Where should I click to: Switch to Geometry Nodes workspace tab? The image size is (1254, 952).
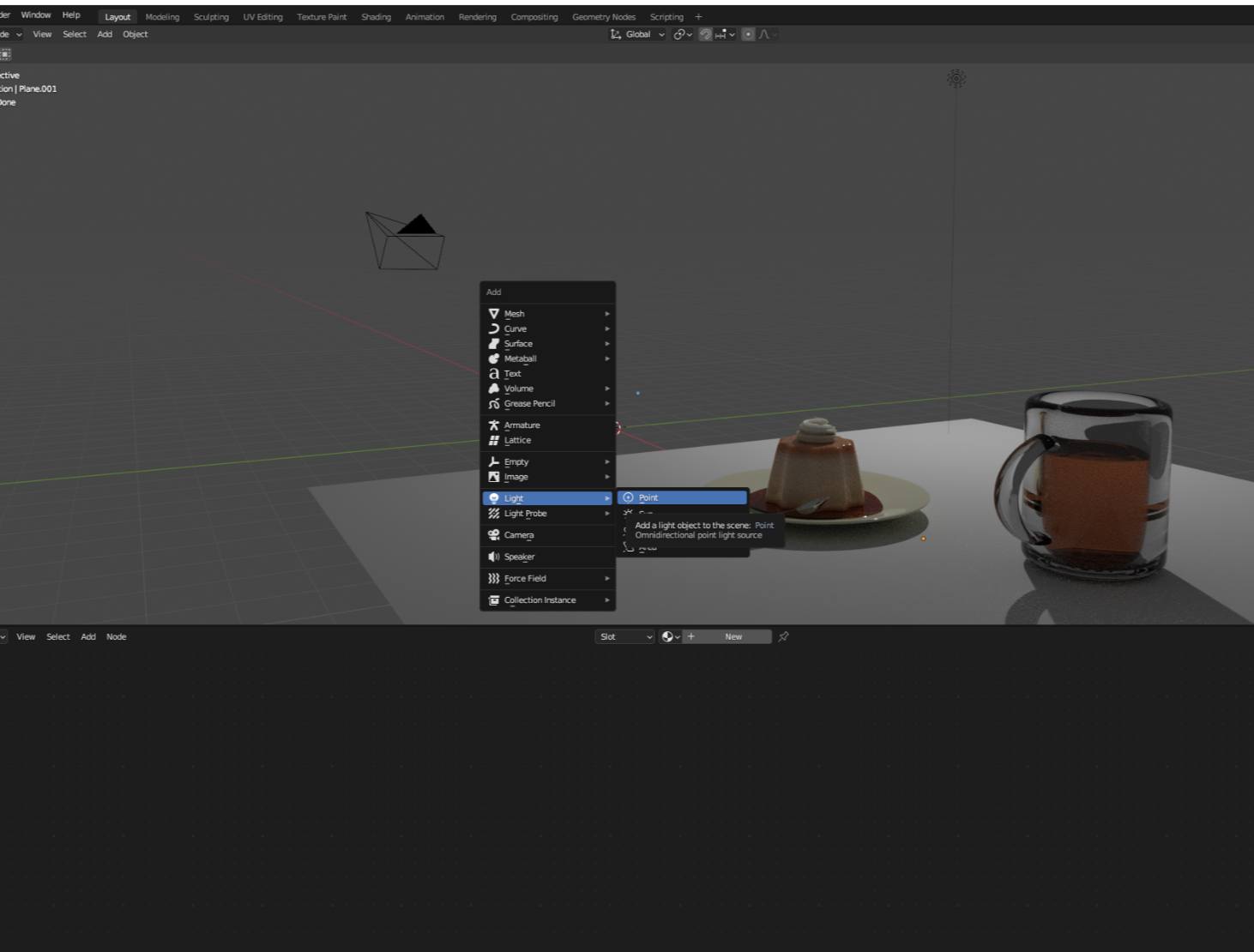pos(604,17)
